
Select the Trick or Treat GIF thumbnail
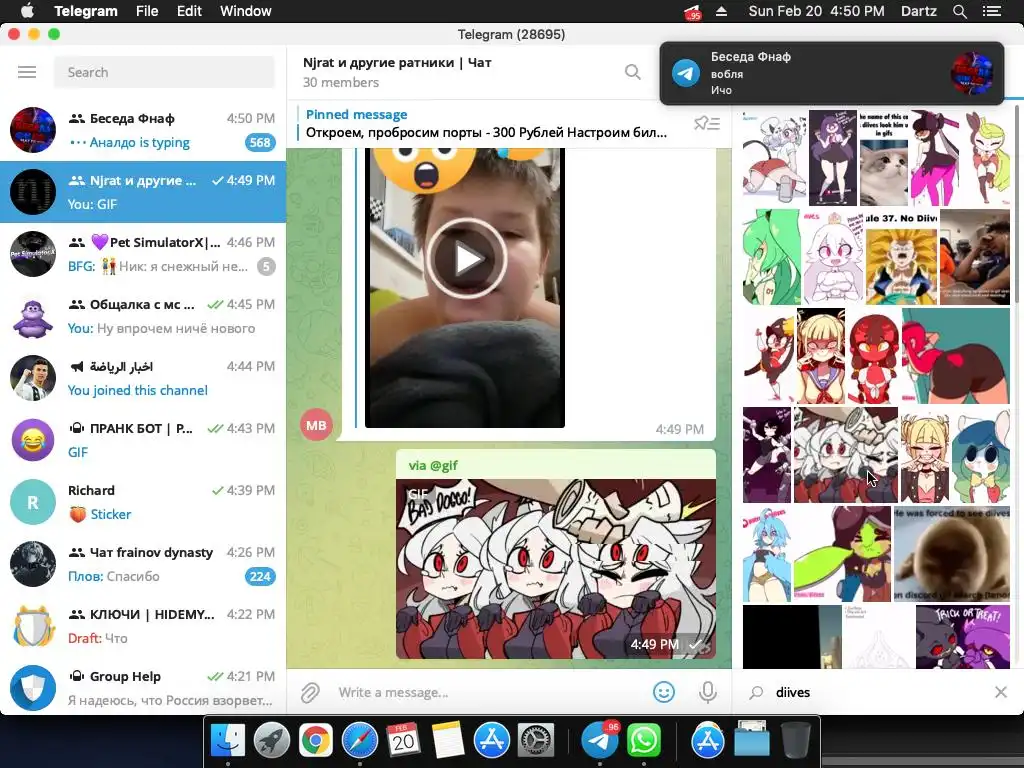tap(963, 637)
